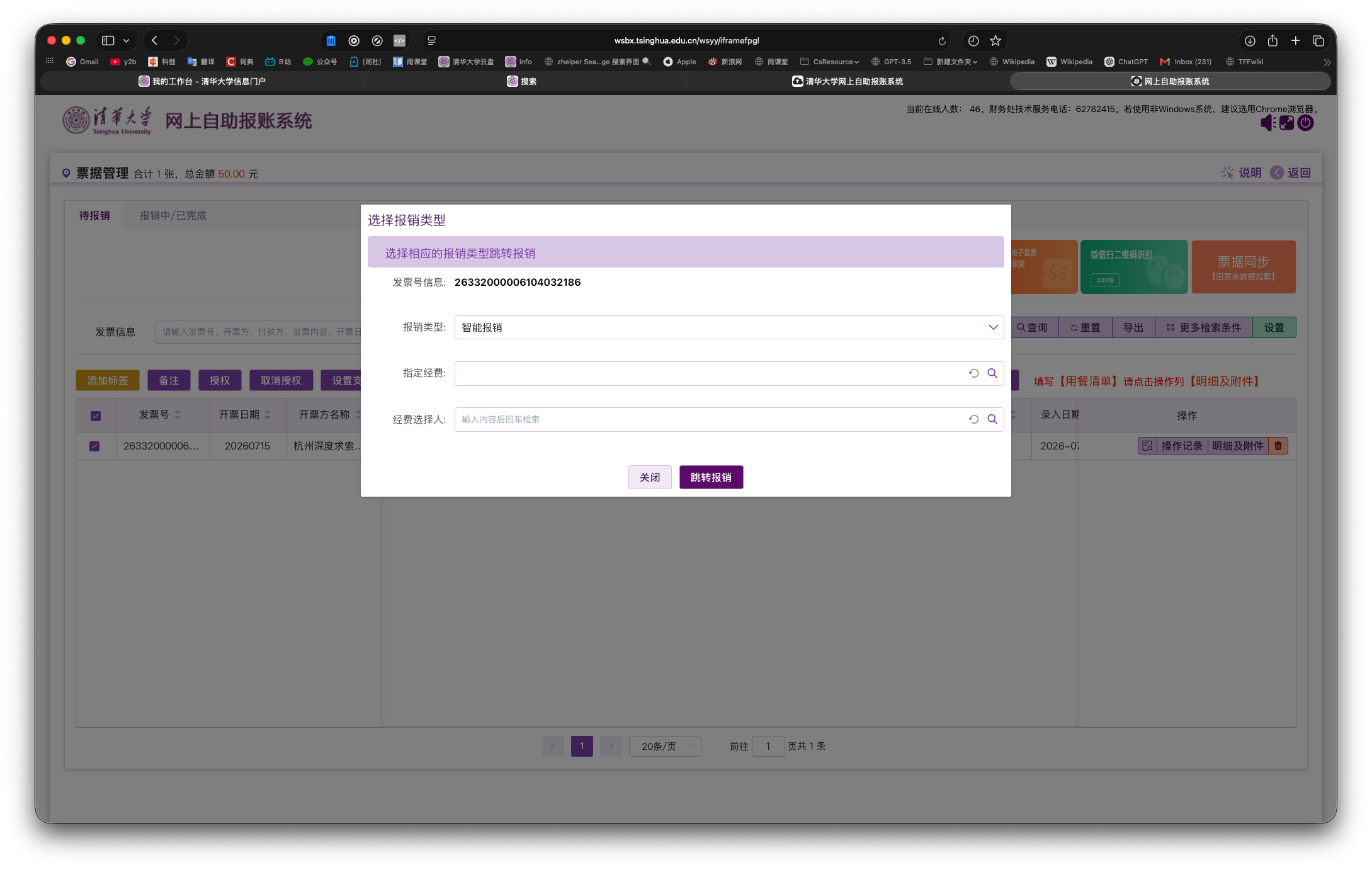Image resolution: width=1372 pixels, height=870 pixels.
Task: Go to pagination page 1
Action: tap(582, 746)
